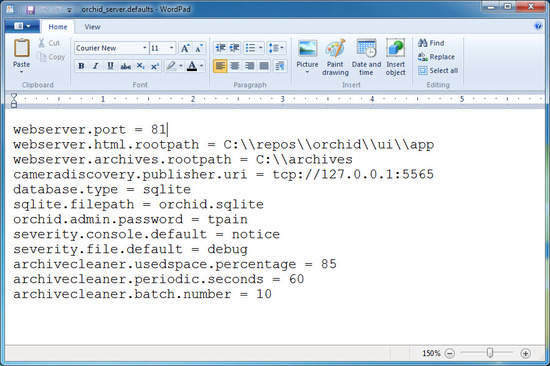Click the Replace button
Viewport: 550px width, 366px height.
coord(436,57)
